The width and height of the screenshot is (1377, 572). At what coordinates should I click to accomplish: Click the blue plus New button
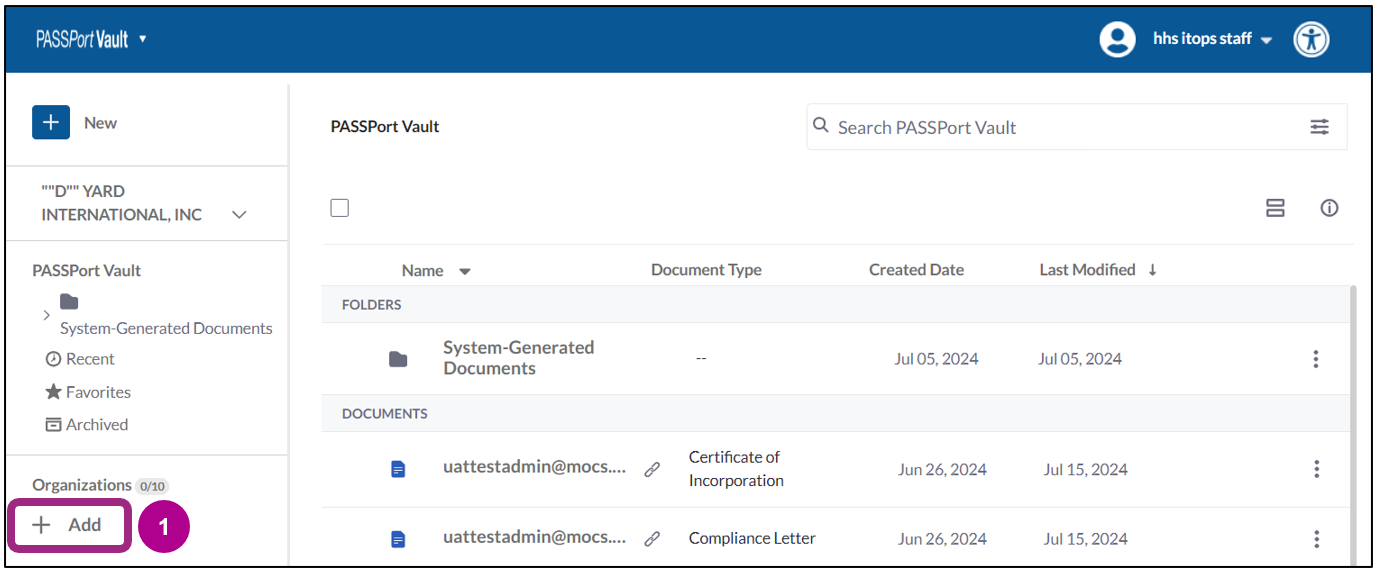[x=51, y=122]
